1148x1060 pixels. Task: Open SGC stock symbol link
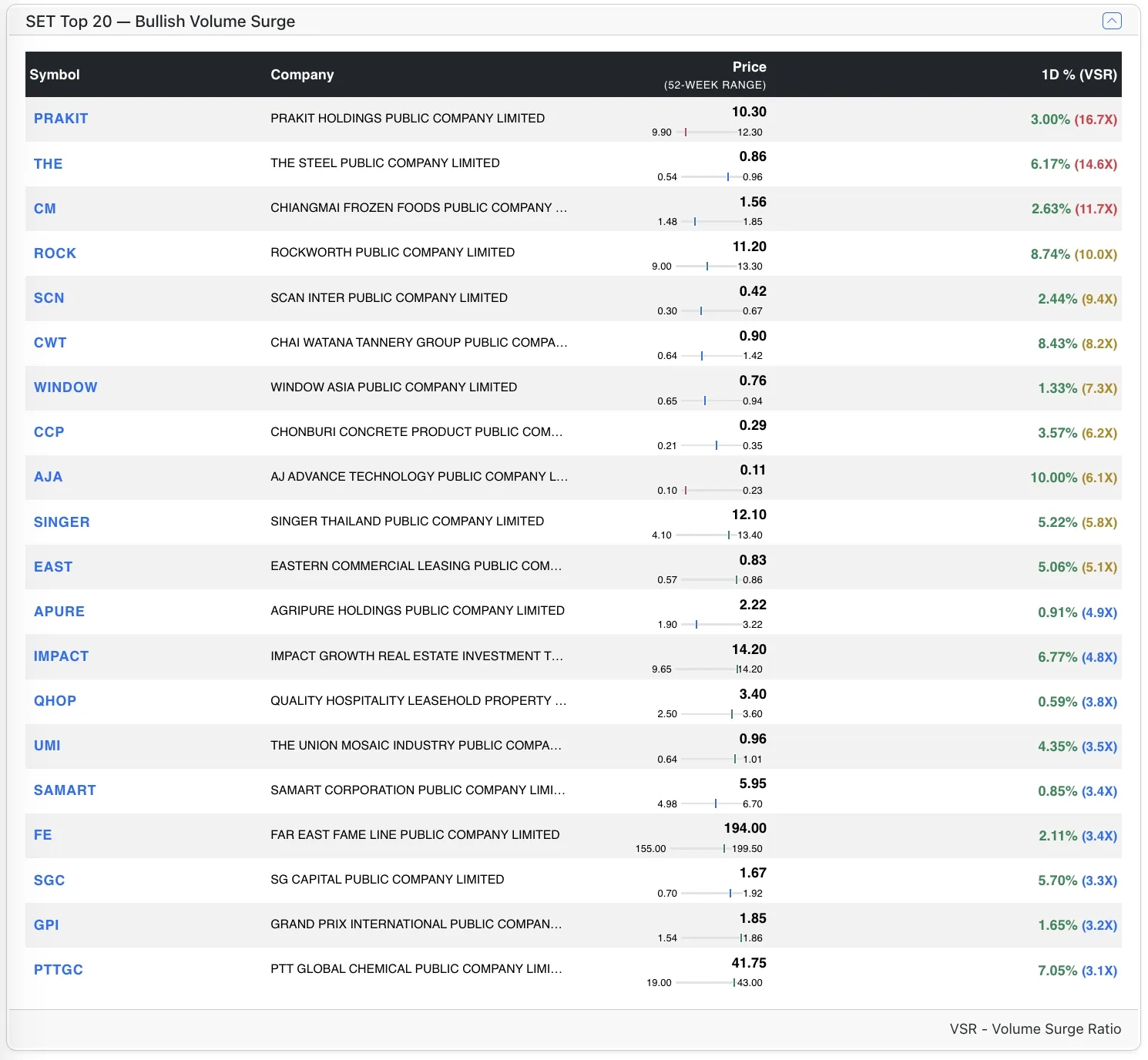click(49, 880)
